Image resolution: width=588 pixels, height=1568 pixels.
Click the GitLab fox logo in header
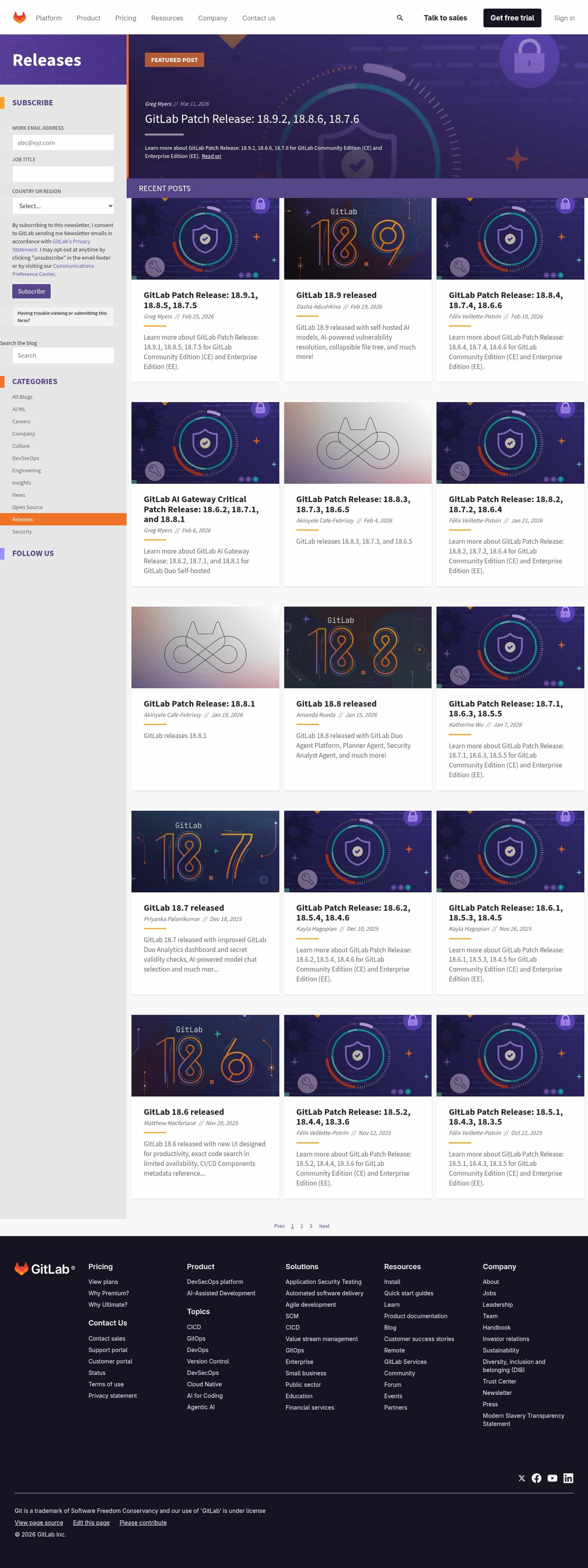pos(20,18)
